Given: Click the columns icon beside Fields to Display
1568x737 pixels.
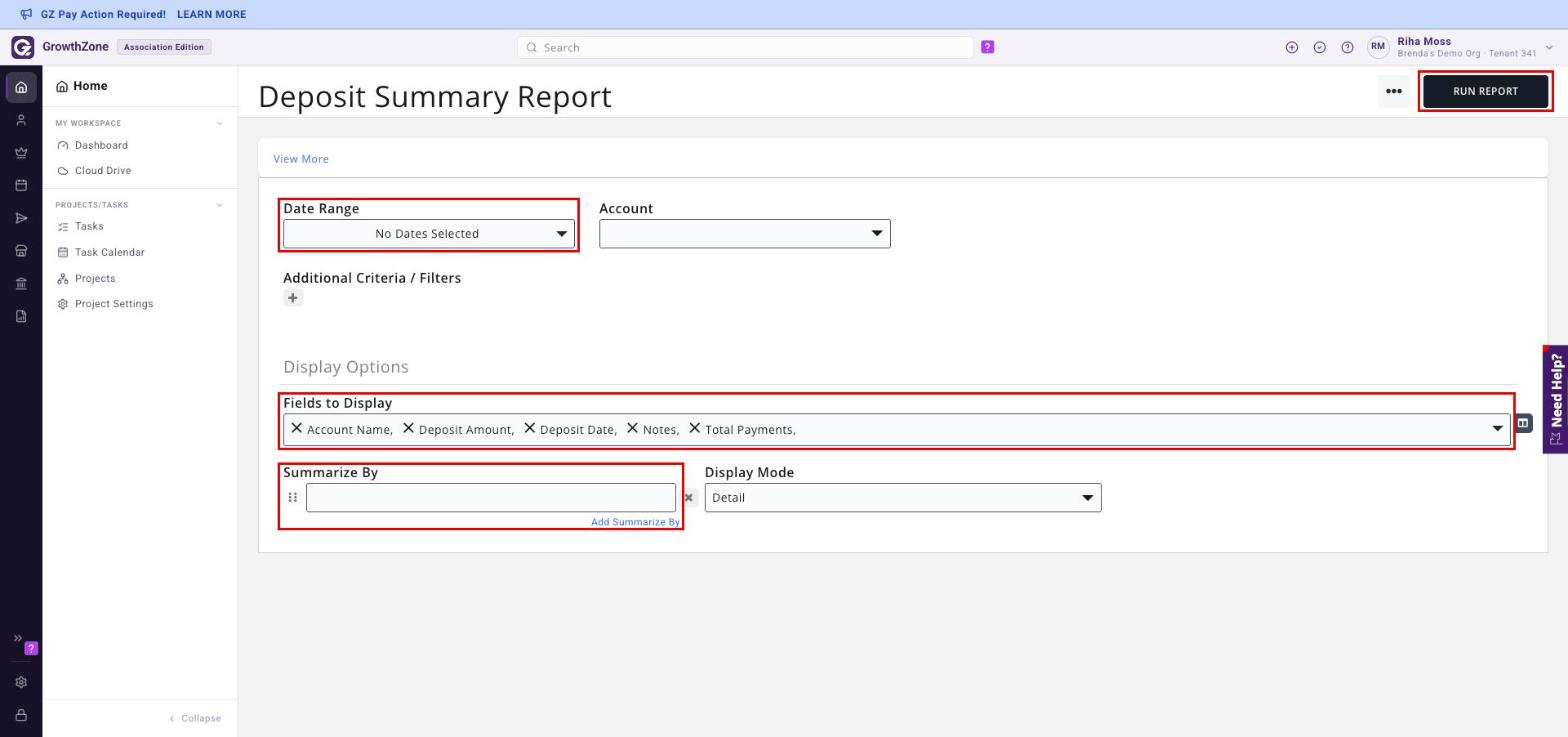Looking at the screenshot, I should pos(1523,423).
